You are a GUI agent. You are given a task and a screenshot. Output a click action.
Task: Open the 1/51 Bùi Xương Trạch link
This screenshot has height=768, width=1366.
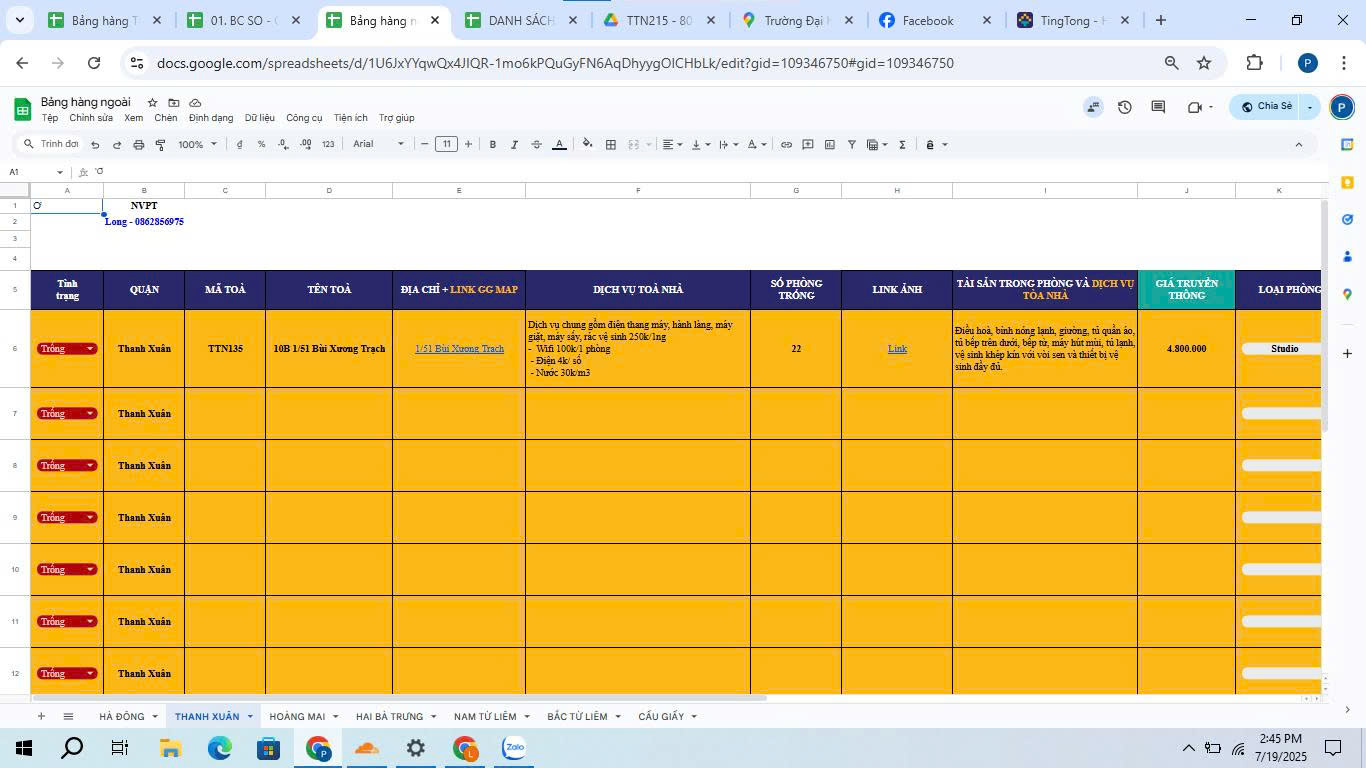pyautogui.click(x=459, y=349)
